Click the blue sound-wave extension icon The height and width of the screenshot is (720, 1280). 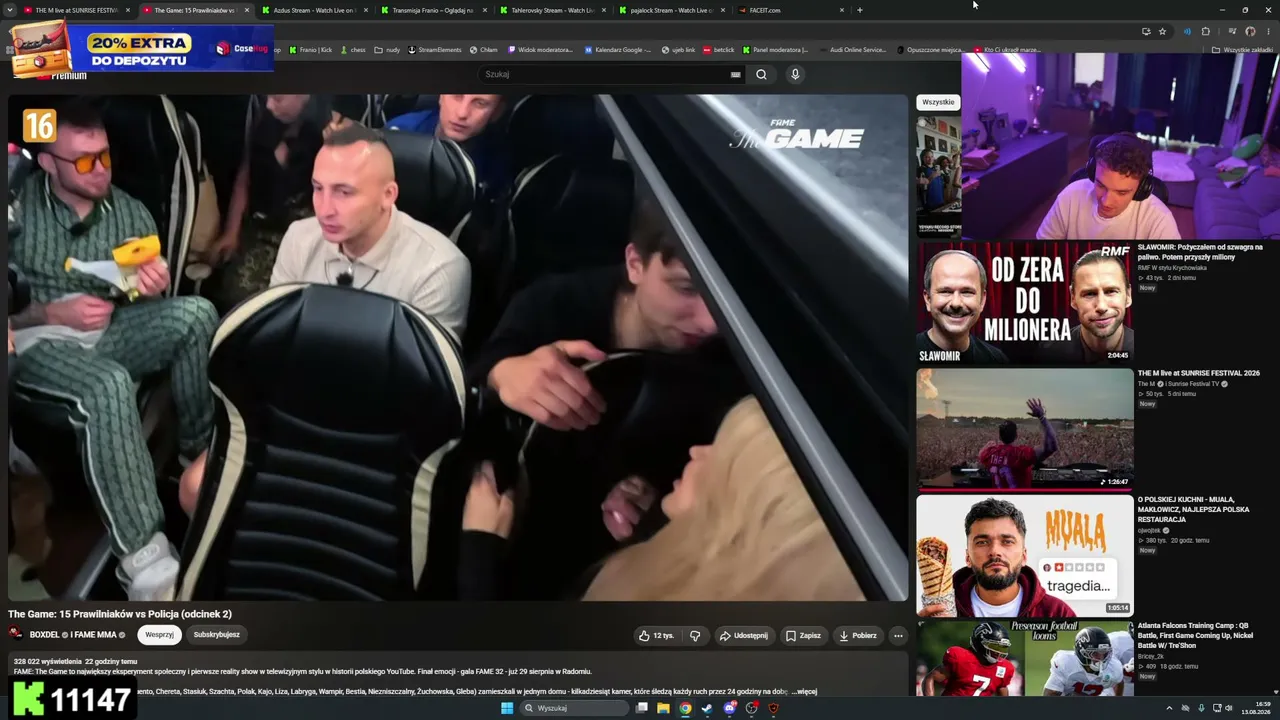1187,31
